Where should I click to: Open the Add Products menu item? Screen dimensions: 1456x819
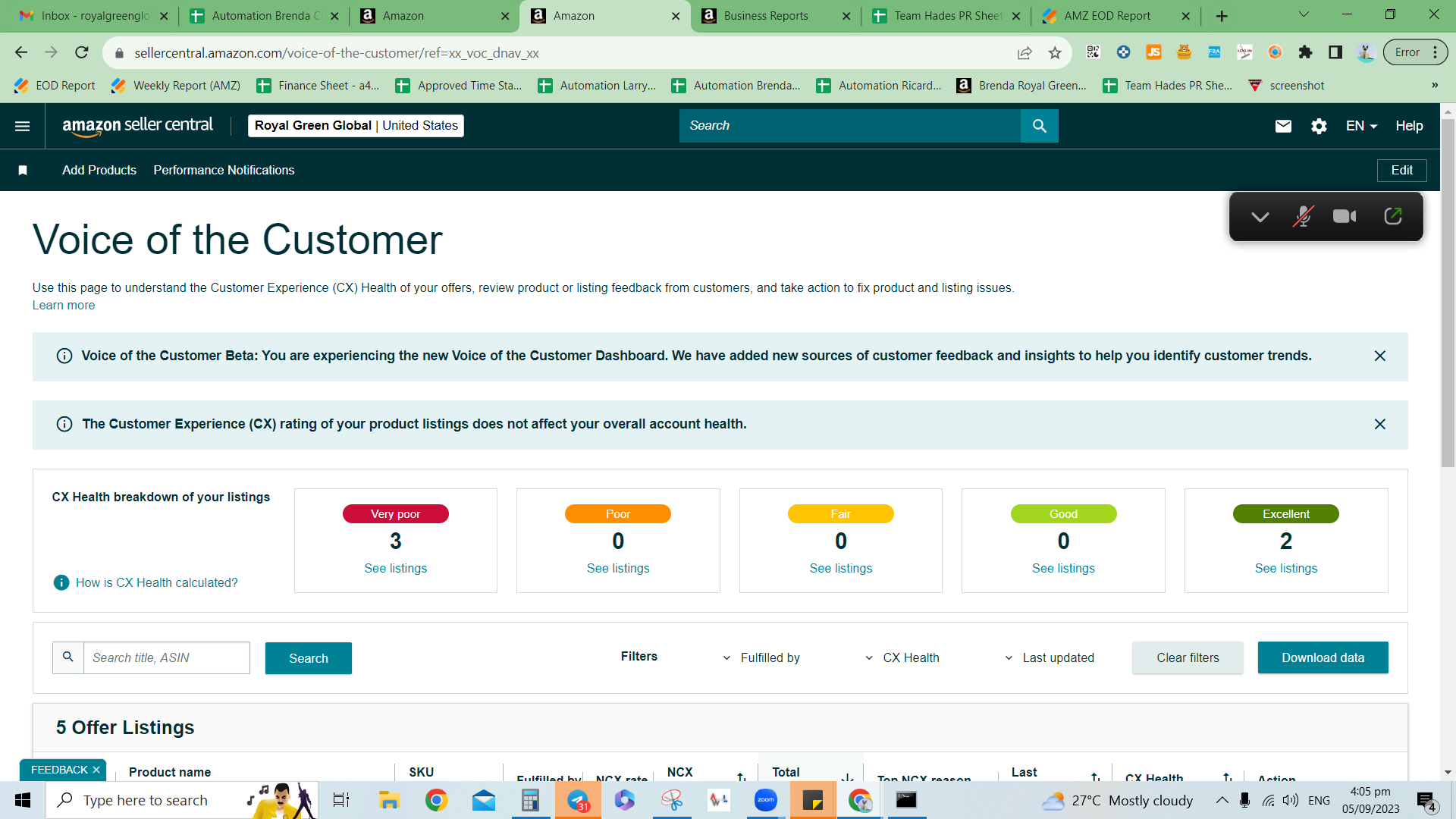click(x=99, y=171)
